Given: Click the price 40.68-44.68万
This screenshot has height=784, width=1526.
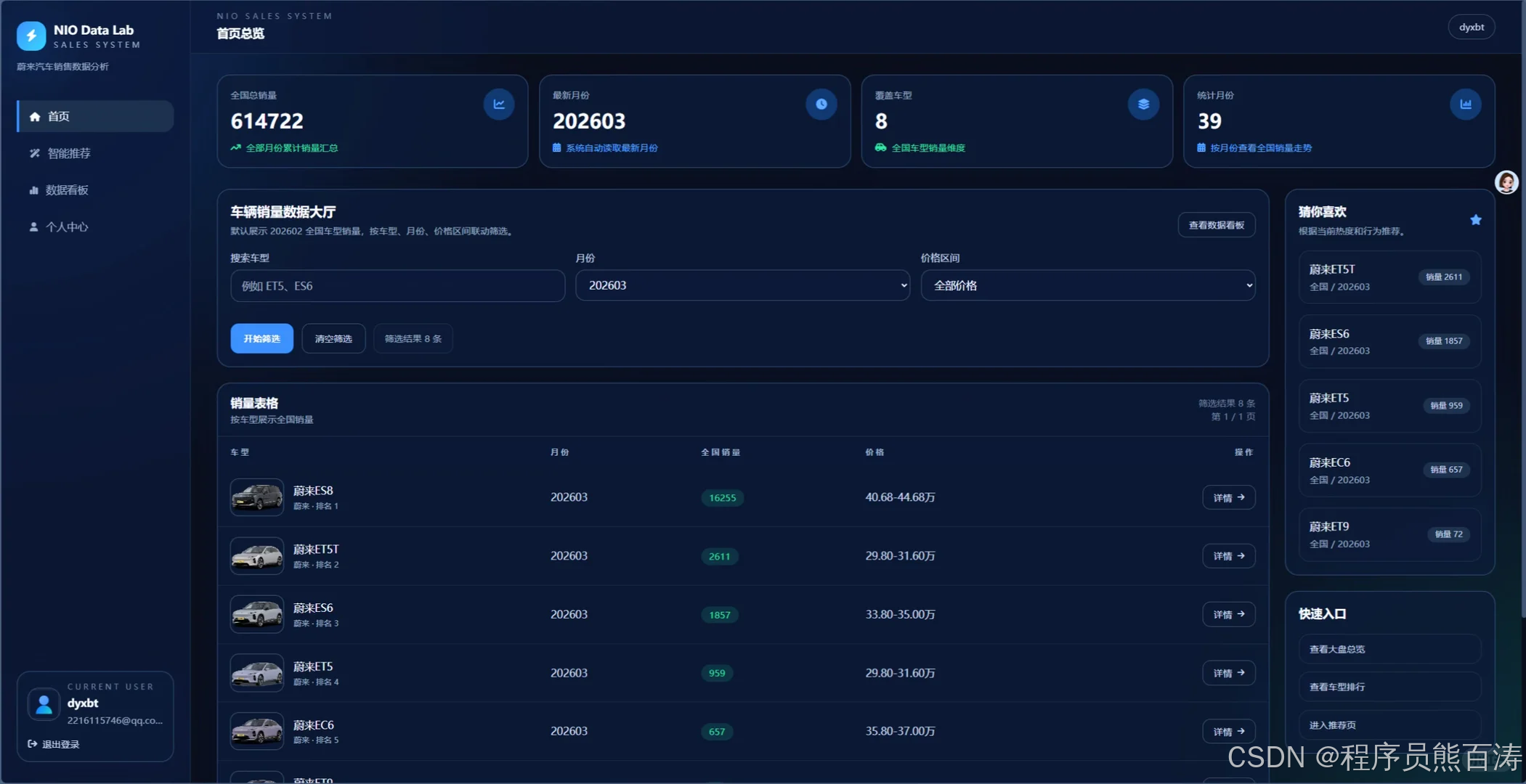Looking at the screenshot, I should click(900, 497).
